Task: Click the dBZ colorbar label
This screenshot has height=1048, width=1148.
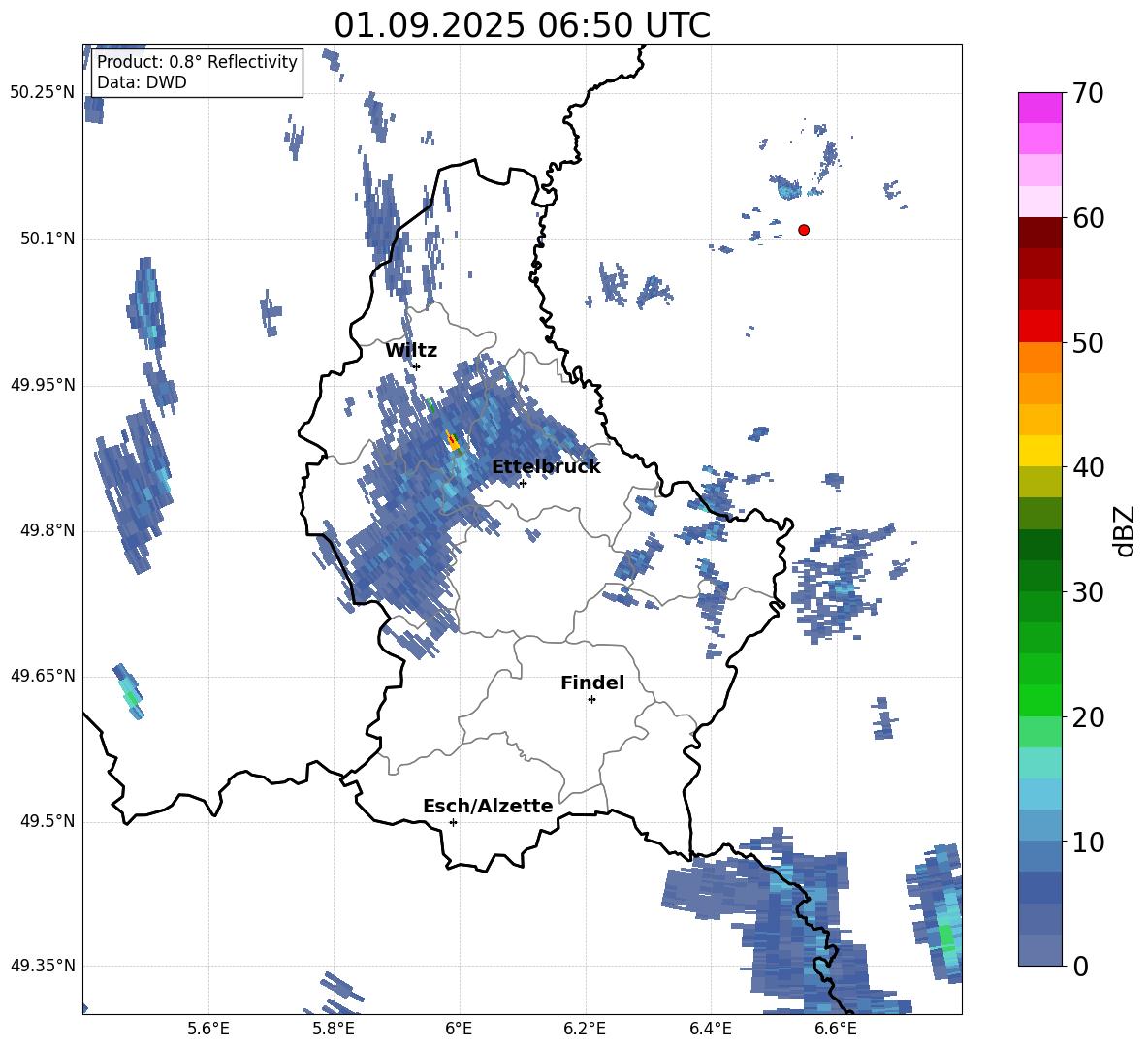Action: (1124, 530)
